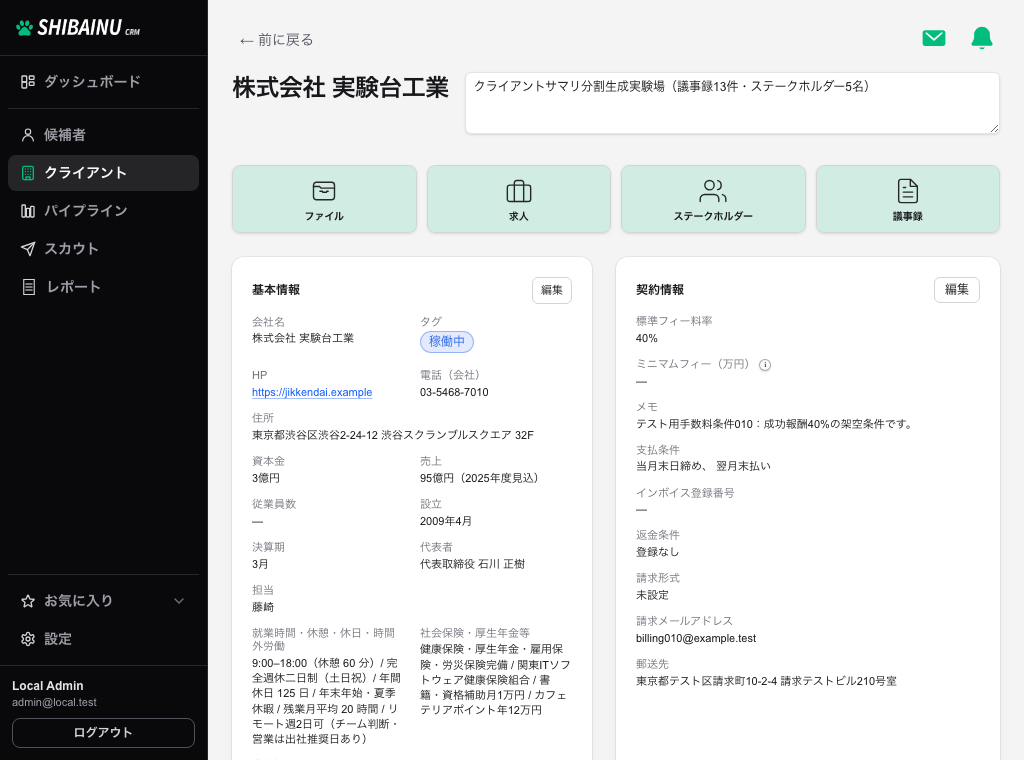Open the notifications bell icon
The width and height of the screenshot is (1024, 760).
(x=982, y=39)
